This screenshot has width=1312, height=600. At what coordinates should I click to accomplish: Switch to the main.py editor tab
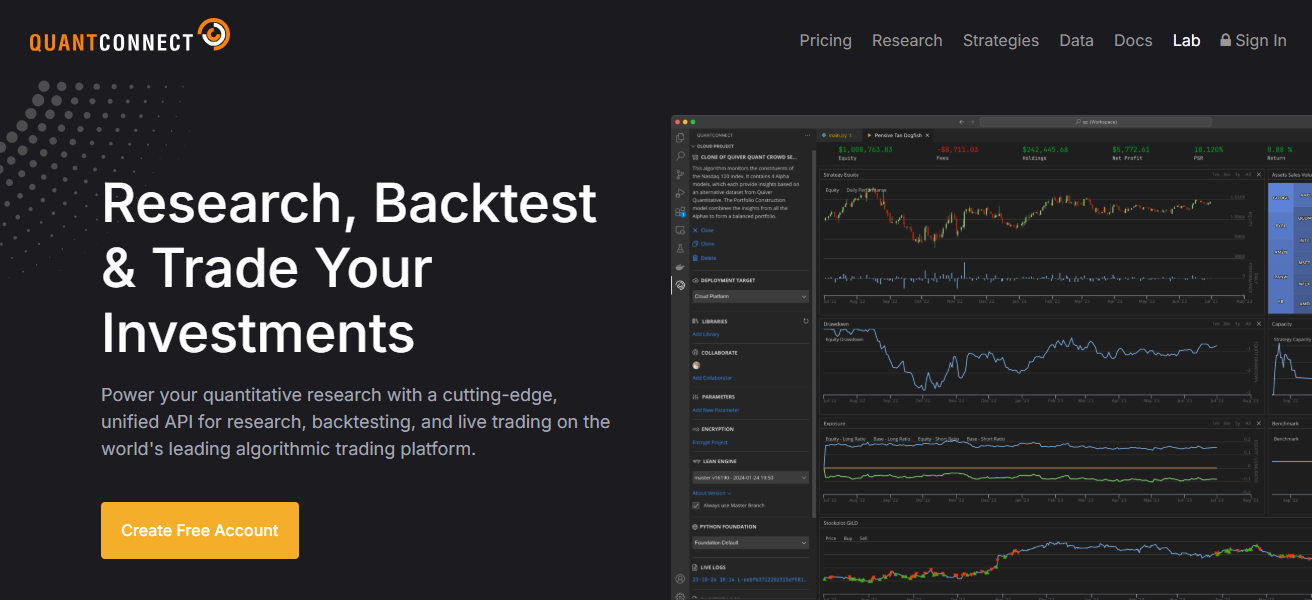click(x=838, y=135)
